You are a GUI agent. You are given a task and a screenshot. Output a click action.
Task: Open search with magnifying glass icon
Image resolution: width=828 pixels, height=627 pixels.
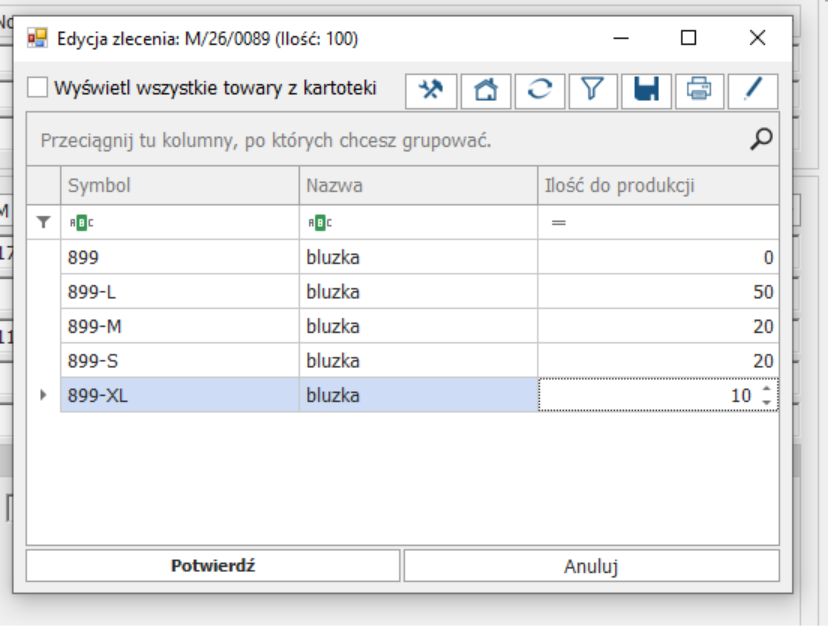(x=761, y=140)
